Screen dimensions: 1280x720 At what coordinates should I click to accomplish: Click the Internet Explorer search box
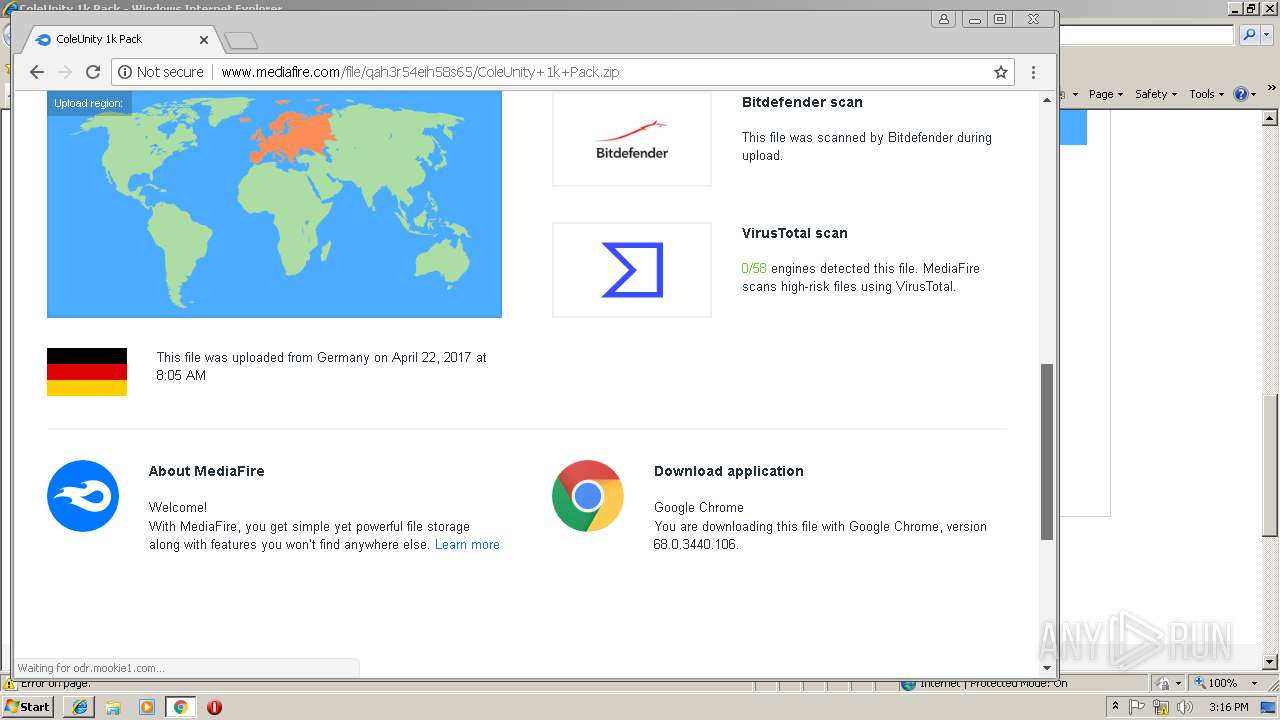1146,35
